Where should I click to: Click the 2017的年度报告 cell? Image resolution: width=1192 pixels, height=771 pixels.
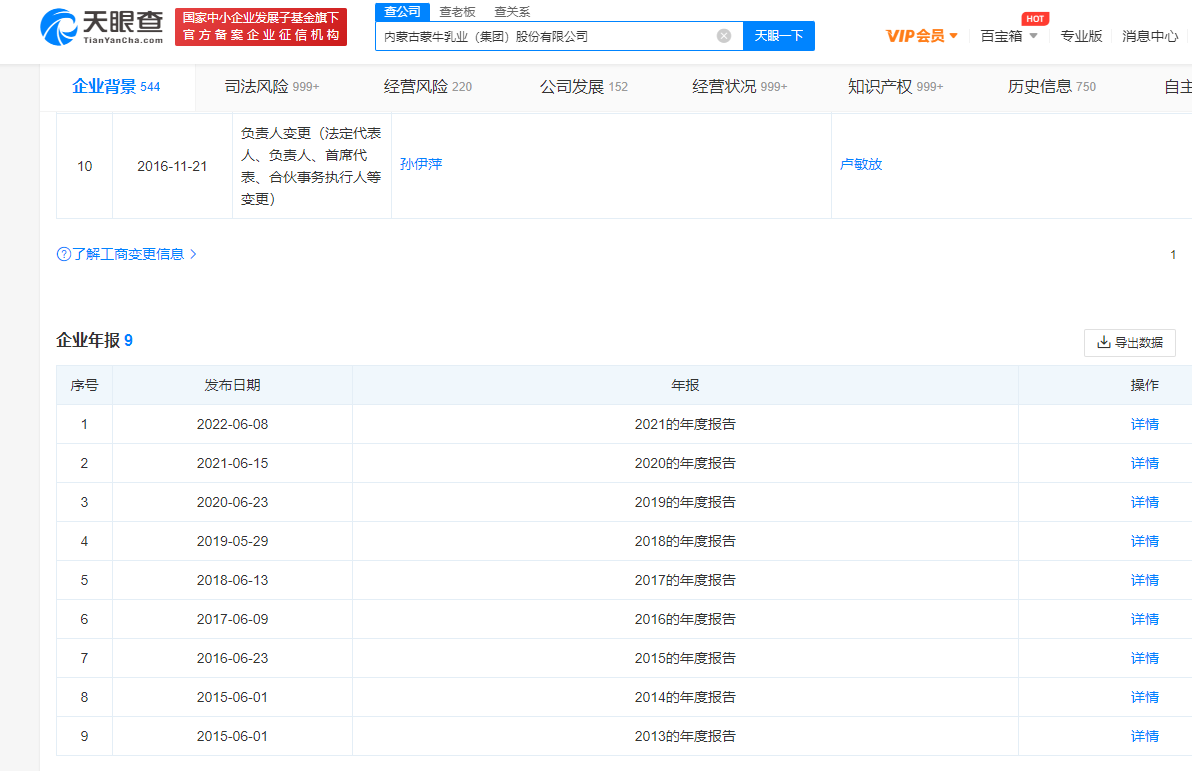pyautogui.click(x=685, y=580)
